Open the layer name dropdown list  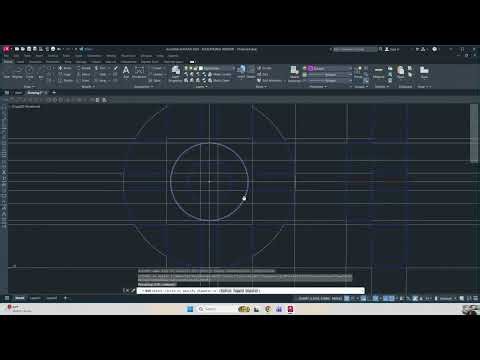tap(217, 68)
